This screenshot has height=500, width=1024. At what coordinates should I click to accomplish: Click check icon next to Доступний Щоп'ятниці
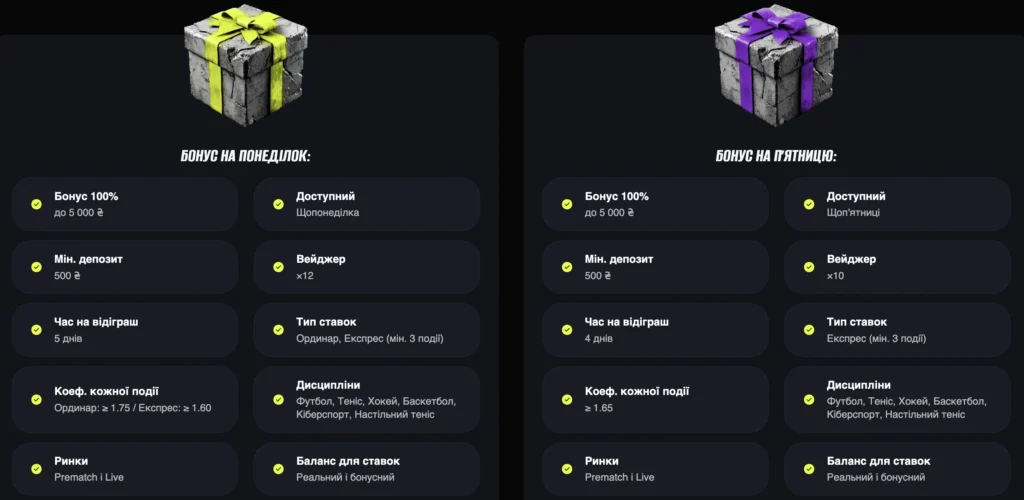tap(808, 204)
